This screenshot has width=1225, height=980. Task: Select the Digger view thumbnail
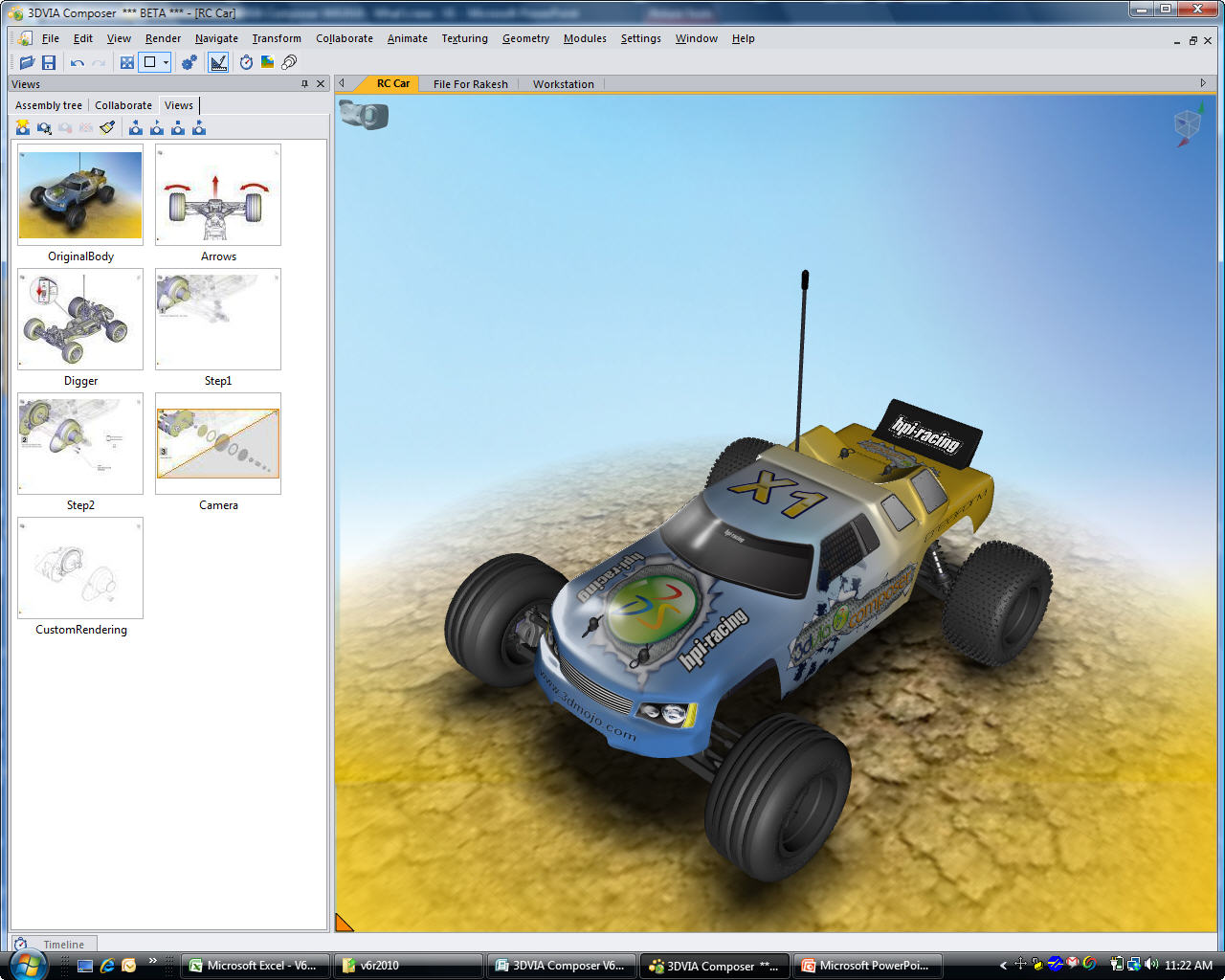pos(80,320)
